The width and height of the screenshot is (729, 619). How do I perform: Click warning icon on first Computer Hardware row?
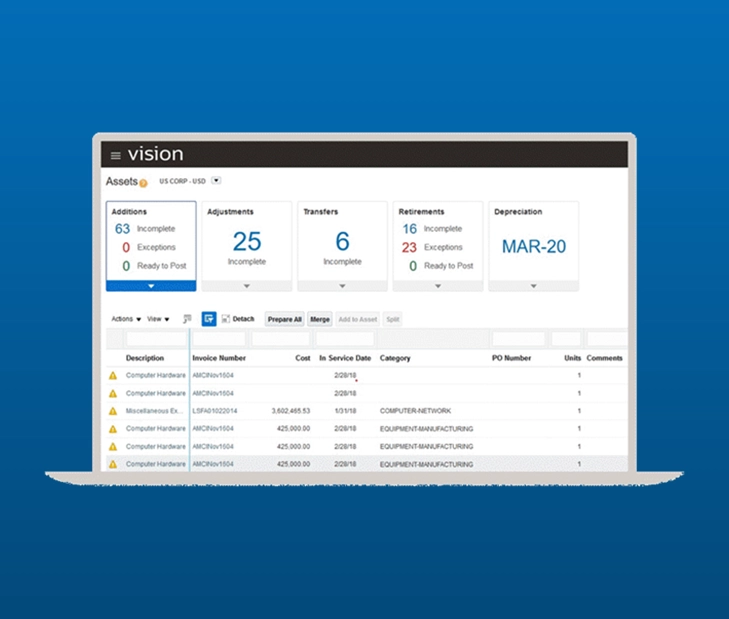pos(113,376)
